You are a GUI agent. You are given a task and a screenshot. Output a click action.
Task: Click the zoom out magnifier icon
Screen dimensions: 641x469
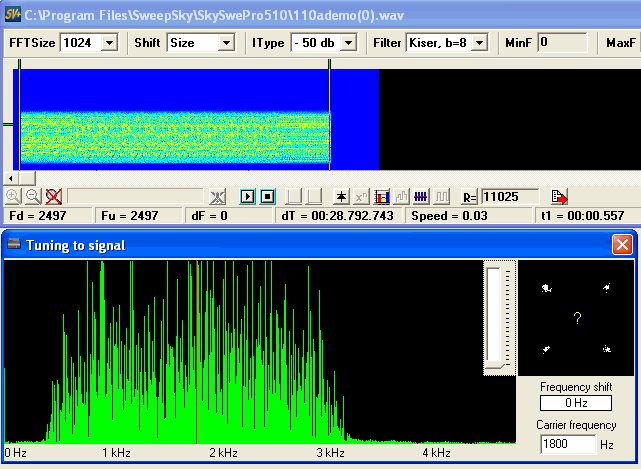point(32,196)
